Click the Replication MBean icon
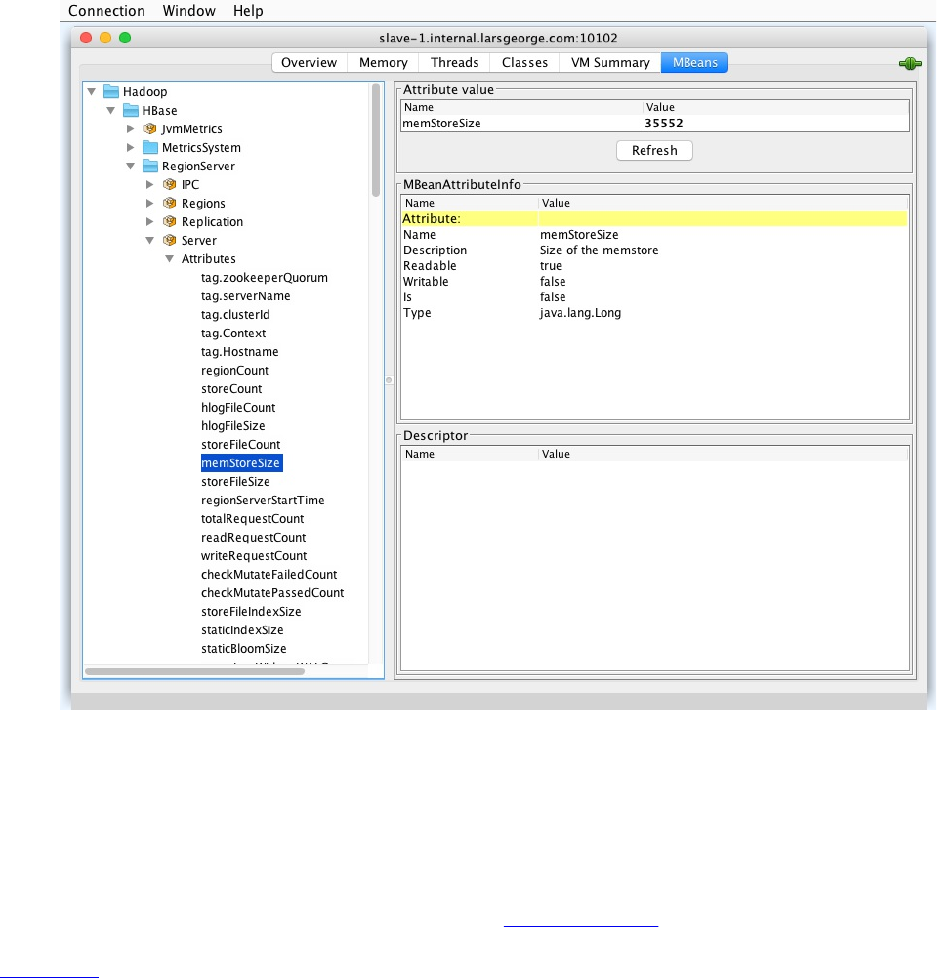This screenshot has height=978, width=937. click(x=170, y=221)
